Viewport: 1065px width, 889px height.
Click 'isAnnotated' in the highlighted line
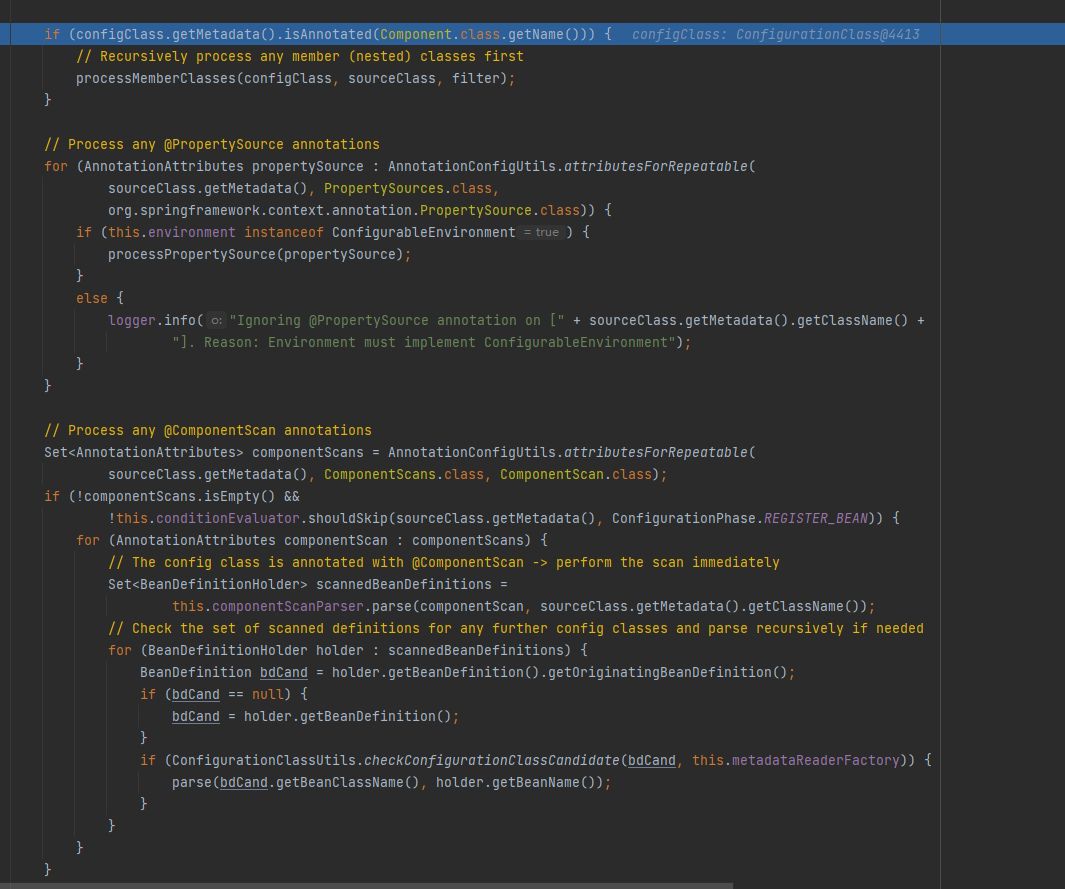[328, 35]
